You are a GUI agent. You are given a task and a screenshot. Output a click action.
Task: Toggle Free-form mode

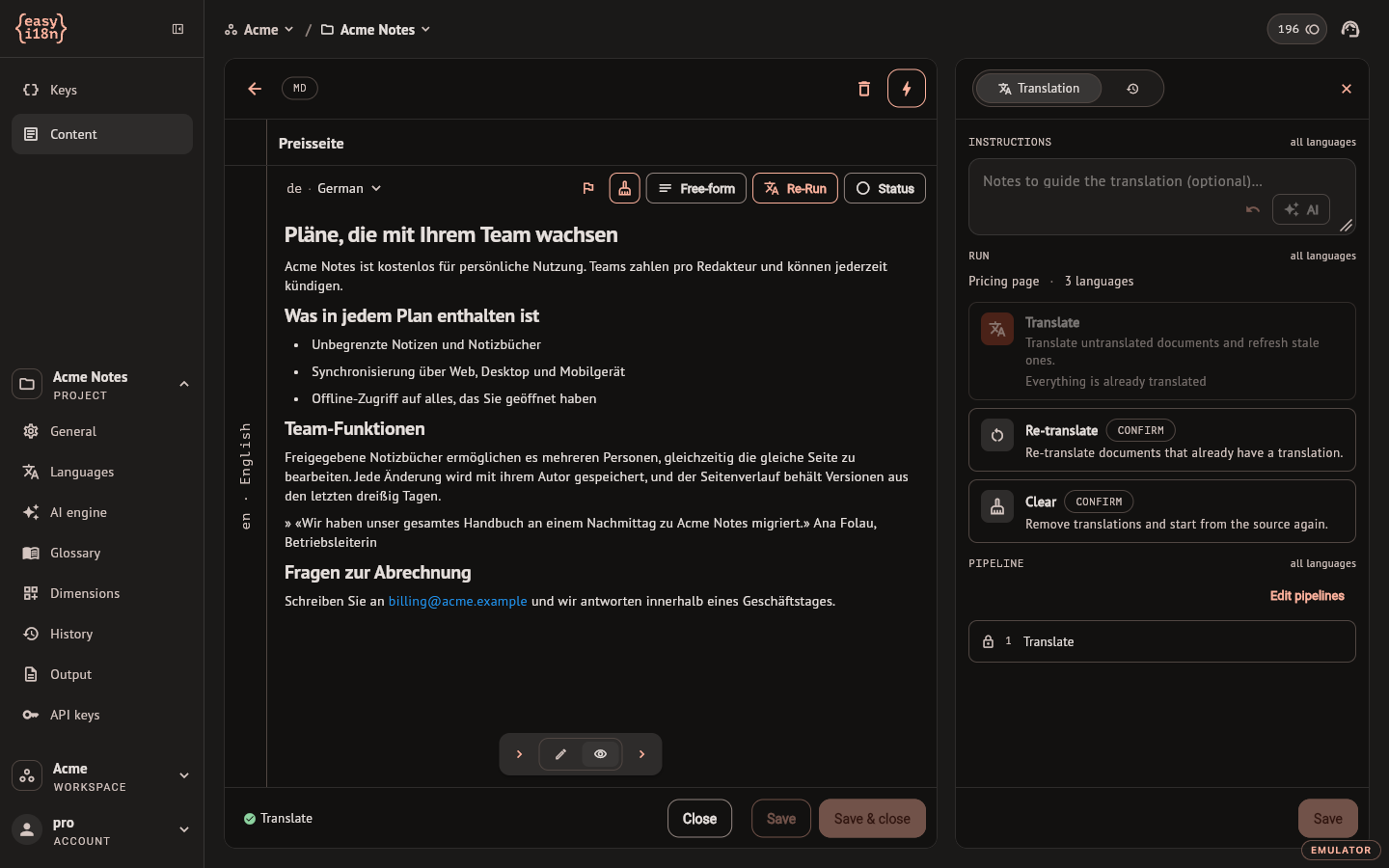point(696,188)
